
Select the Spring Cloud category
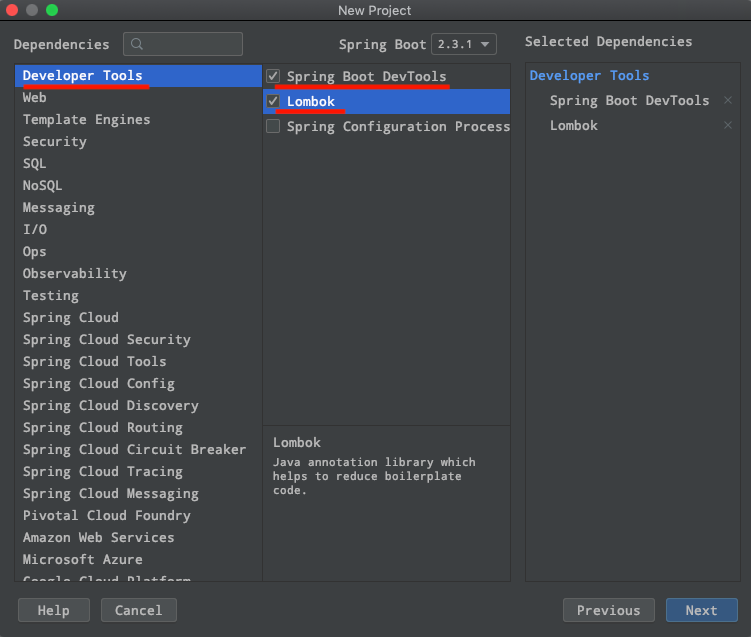point(138,318)
